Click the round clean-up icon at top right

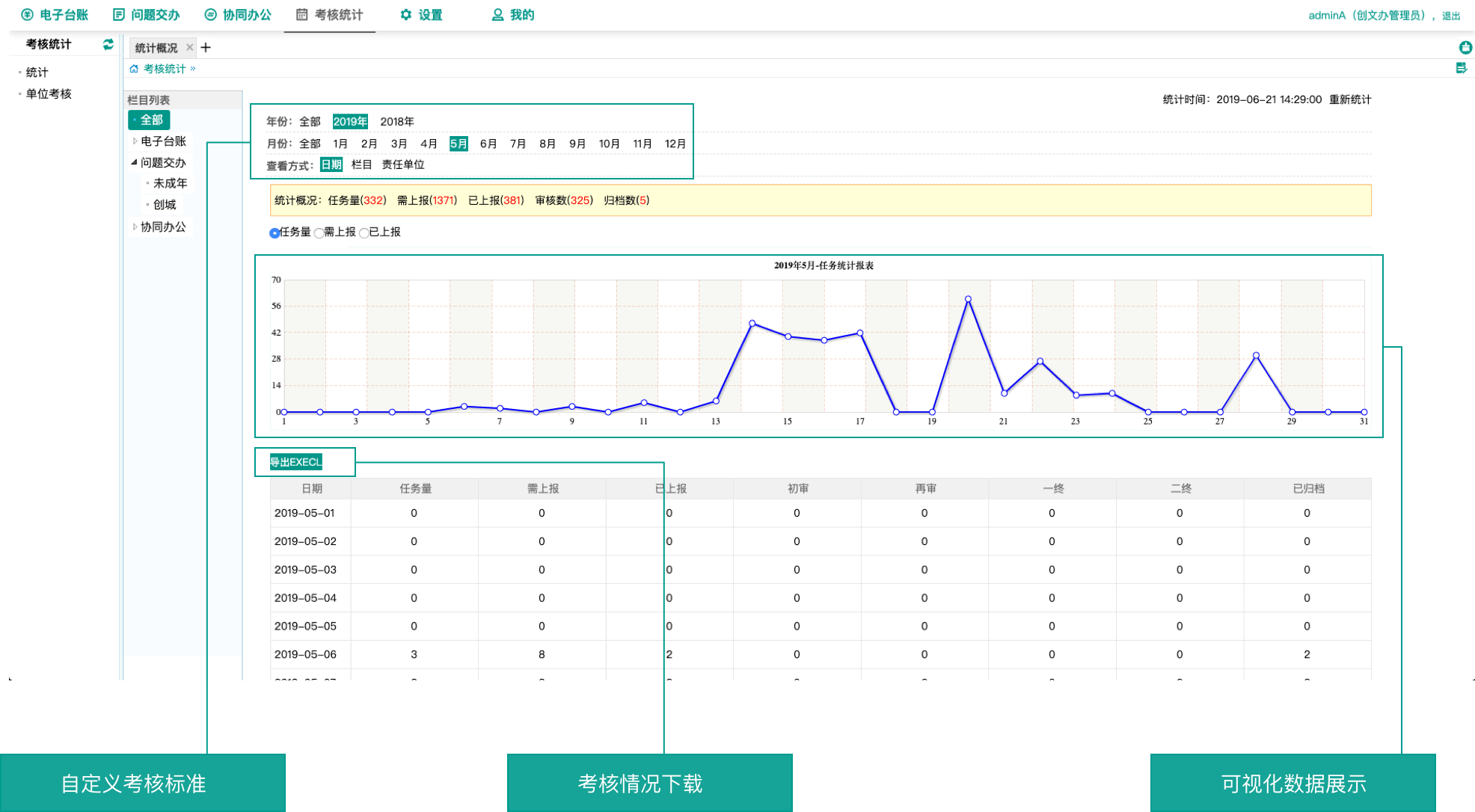click(x=1465, y=48)
